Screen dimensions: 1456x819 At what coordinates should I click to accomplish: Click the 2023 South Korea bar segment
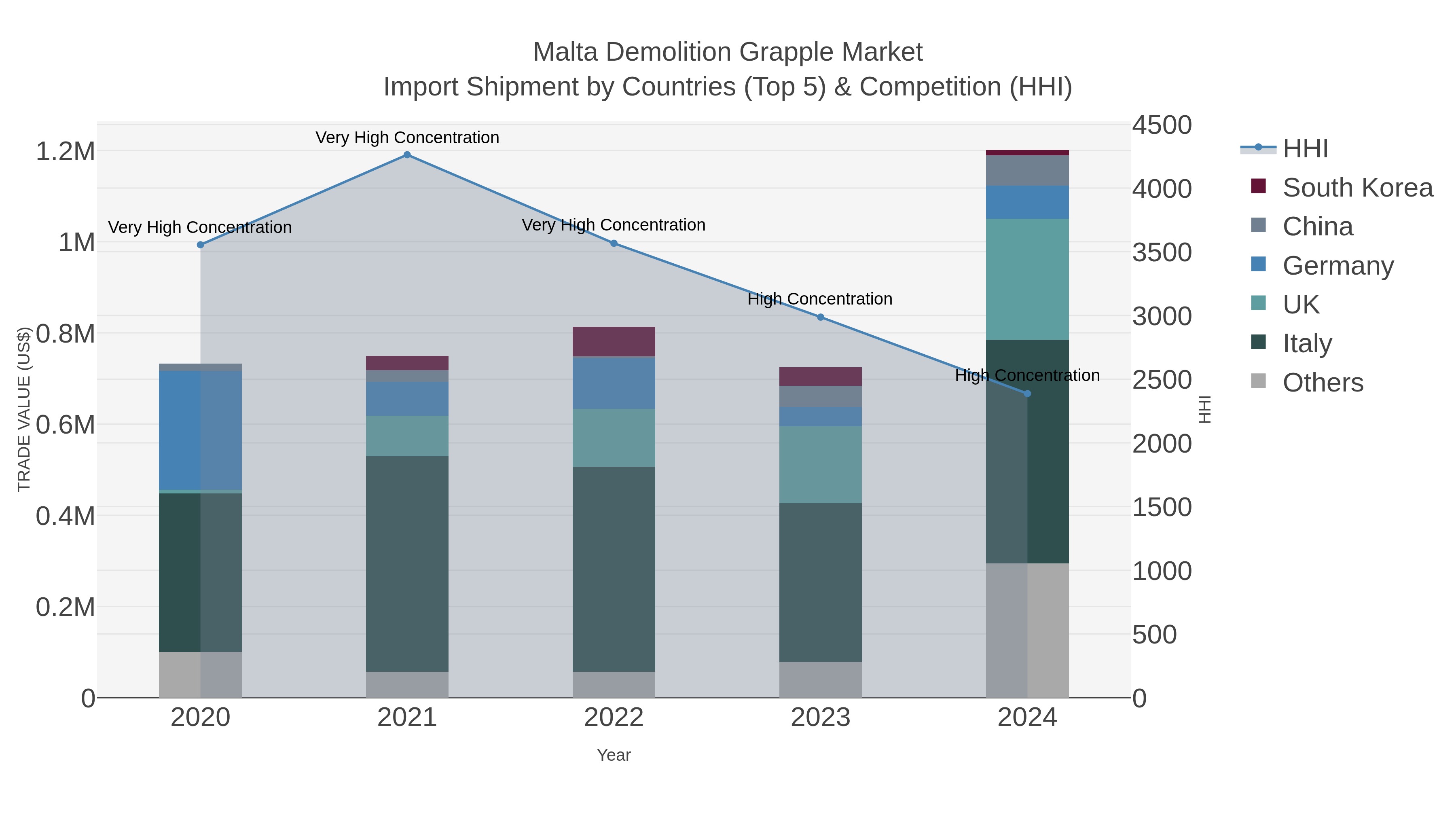821,377
